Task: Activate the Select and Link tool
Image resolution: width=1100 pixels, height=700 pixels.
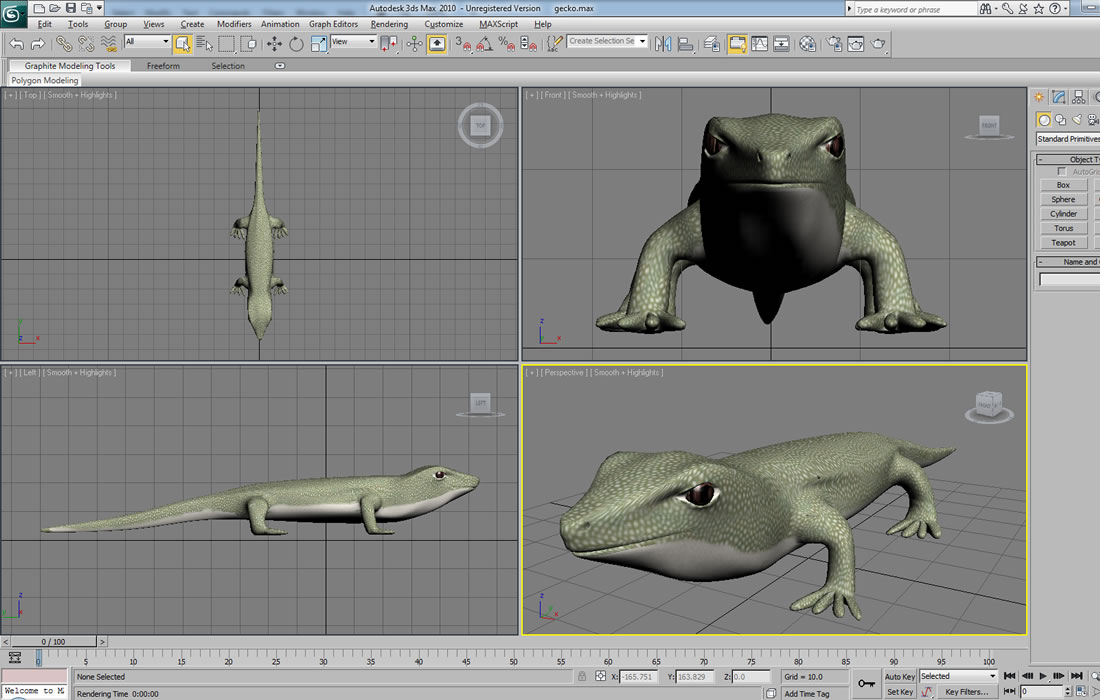Action: pos(64,44)
